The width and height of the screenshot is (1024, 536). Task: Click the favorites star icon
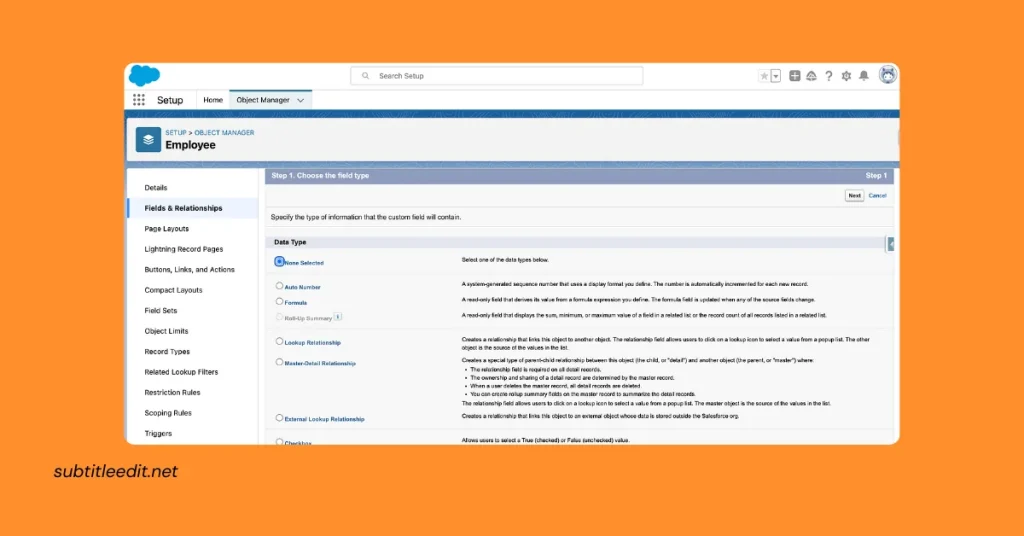pos(764,76)
